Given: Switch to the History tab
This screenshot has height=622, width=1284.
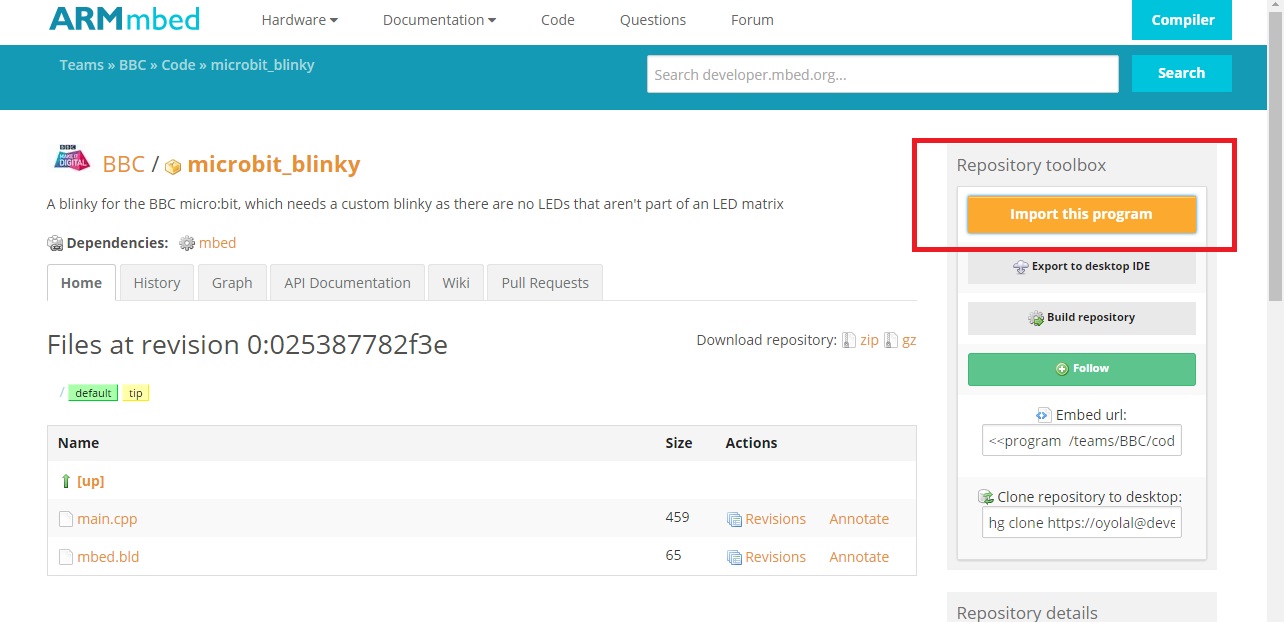Looking at the screenshot, I should point(157,283).
